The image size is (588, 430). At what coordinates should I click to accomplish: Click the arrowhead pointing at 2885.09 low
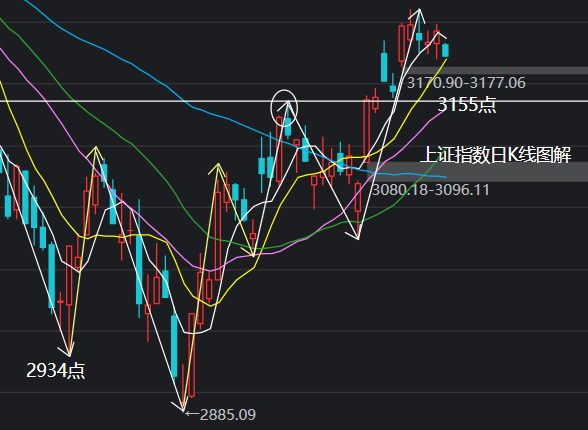(x=179, y=407)
